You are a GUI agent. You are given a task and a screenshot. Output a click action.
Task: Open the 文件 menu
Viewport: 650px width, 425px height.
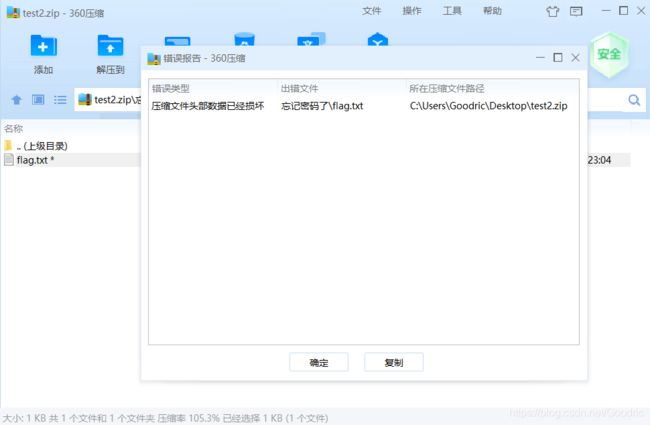[x=371, y=11]
